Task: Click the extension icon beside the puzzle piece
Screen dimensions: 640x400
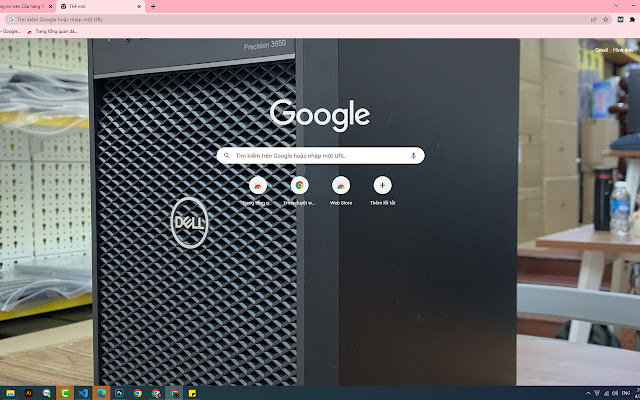Action: (620, 19)
